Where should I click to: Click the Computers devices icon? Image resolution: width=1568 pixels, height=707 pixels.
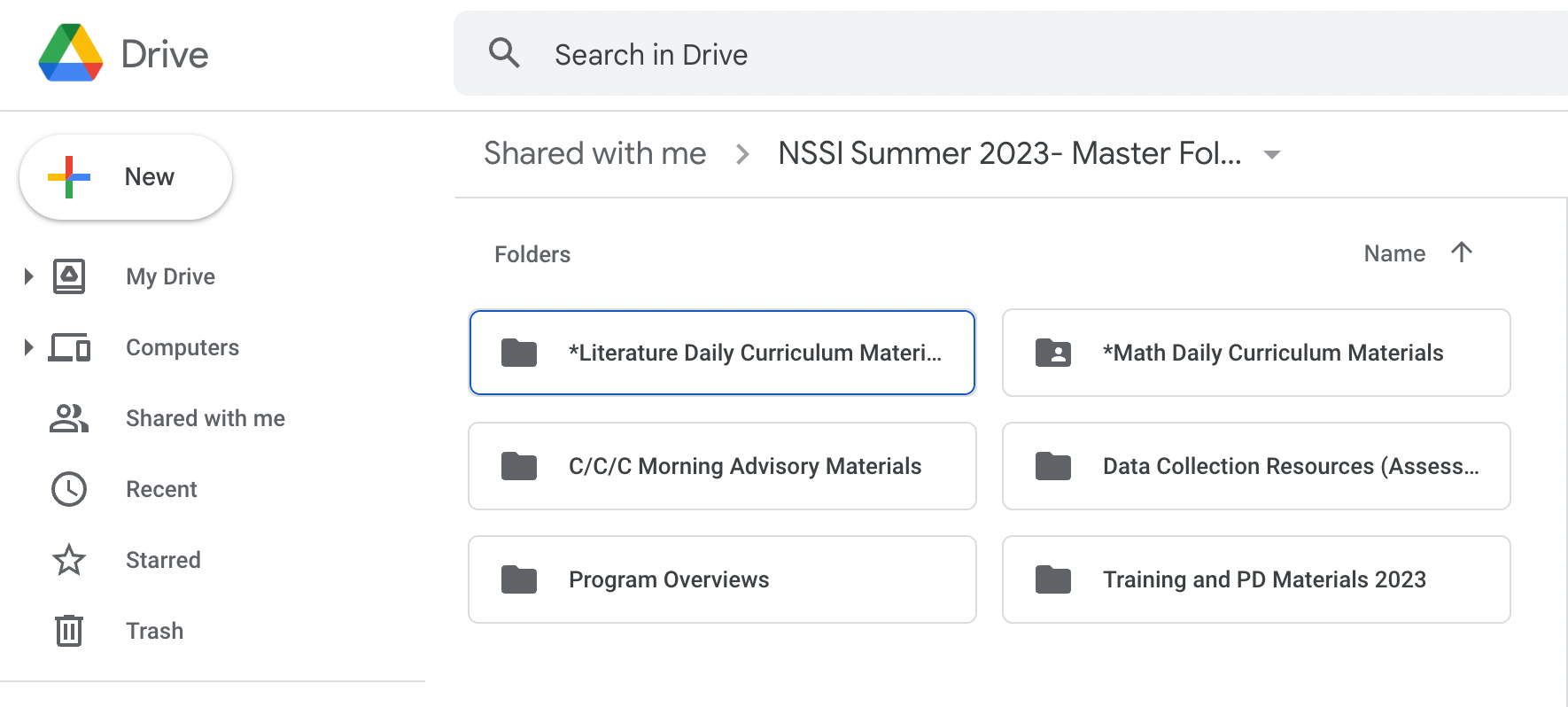pos(69,347)
